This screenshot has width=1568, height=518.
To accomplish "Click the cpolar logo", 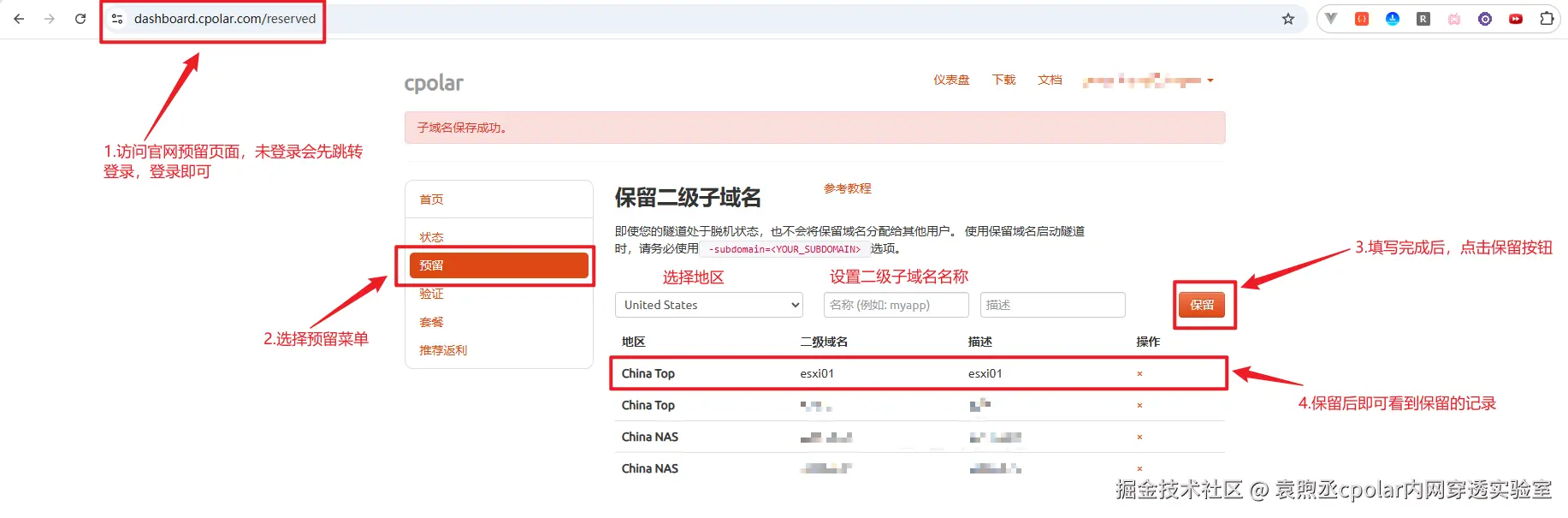I will (x=434, y=83).
